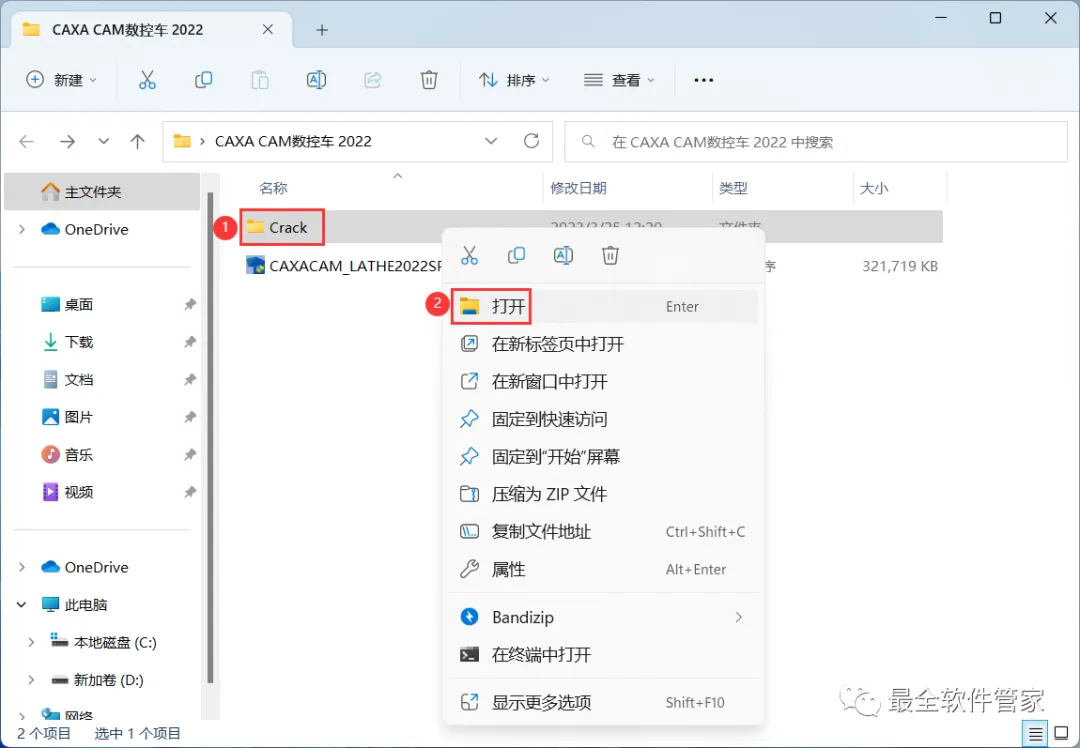Sort by the 大小 column header
Viewport: 1080px width, 748px height.
[873, 188]
